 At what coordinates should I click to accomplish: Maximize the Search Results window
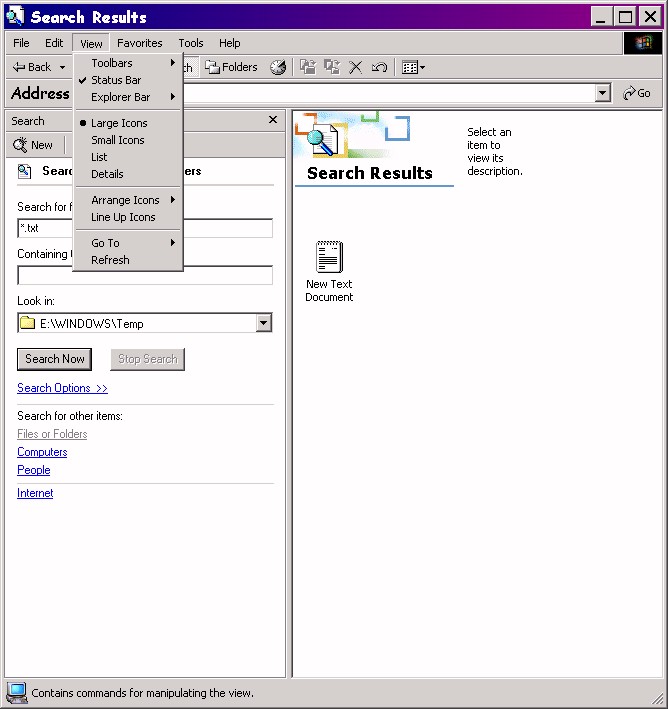click(625, 17)
